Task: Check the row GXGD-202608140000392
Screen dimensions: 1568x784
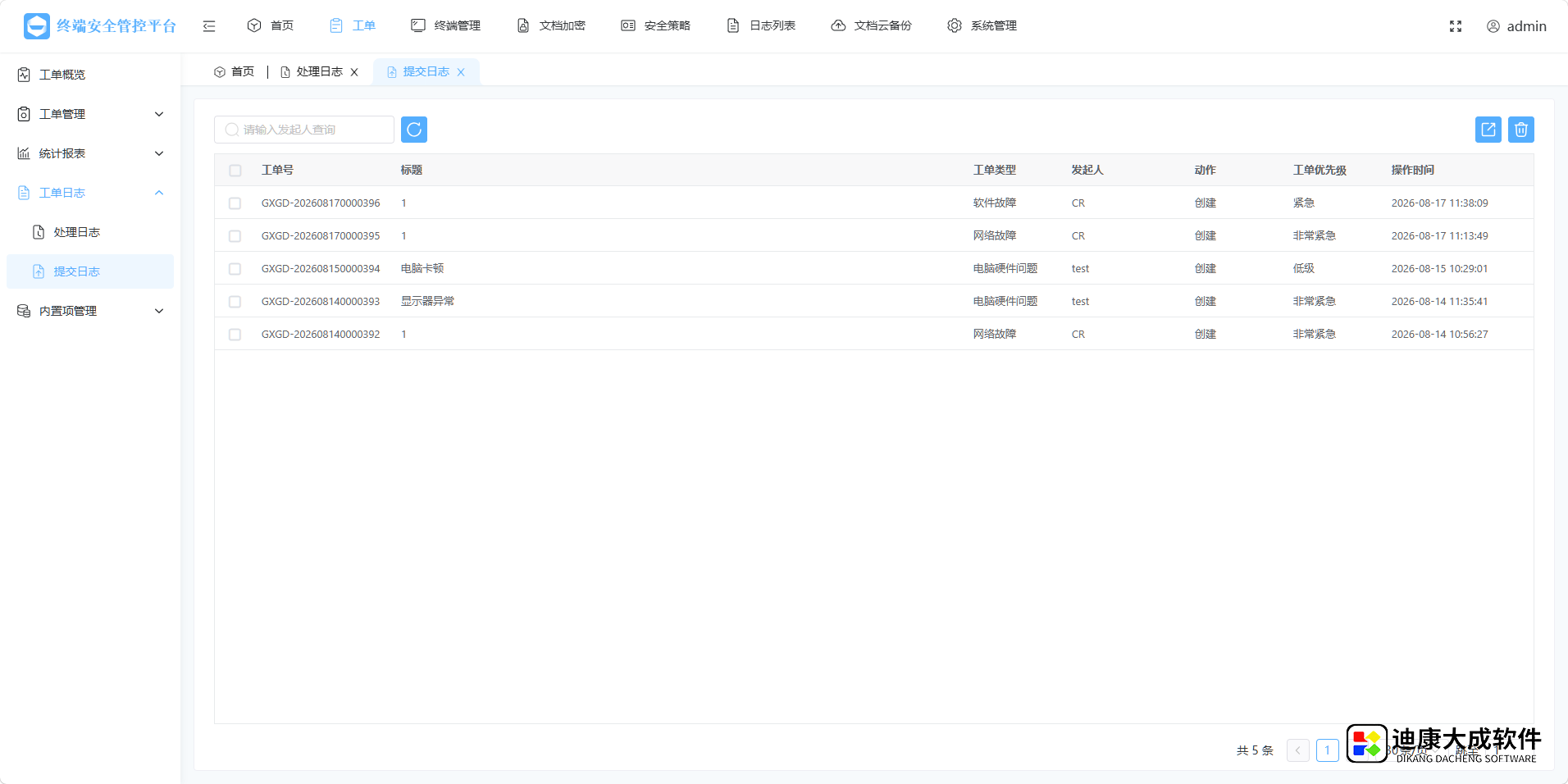Action: [x=235, y=335]
